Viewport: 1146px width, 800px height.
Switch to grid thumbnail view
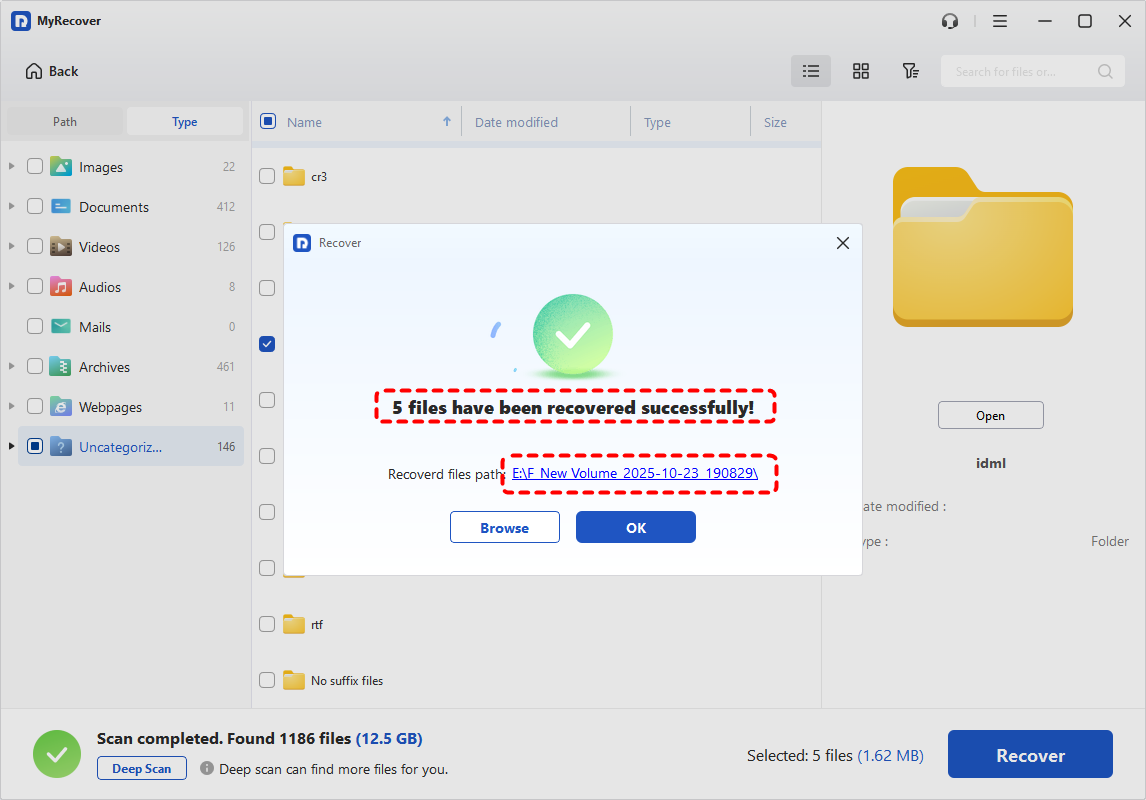(x=860, y=71)
